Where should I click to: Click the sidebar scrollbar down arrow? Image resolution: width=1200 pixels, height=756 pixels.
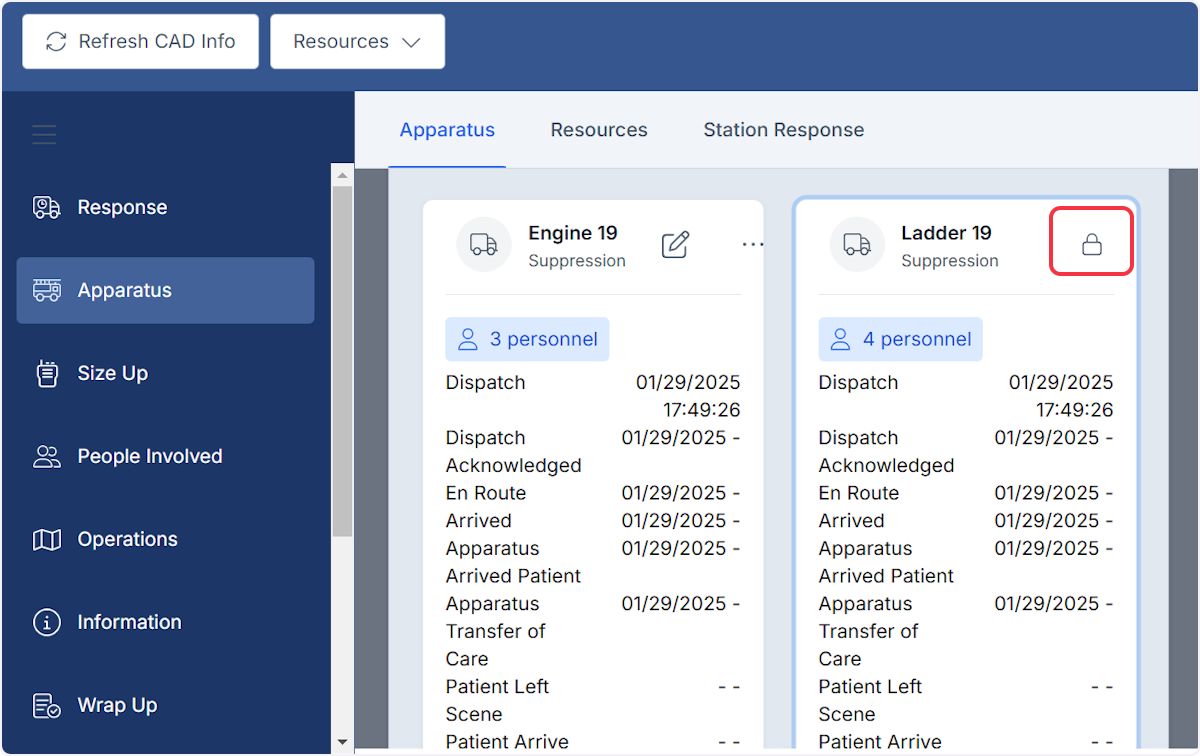pos(342,742)
